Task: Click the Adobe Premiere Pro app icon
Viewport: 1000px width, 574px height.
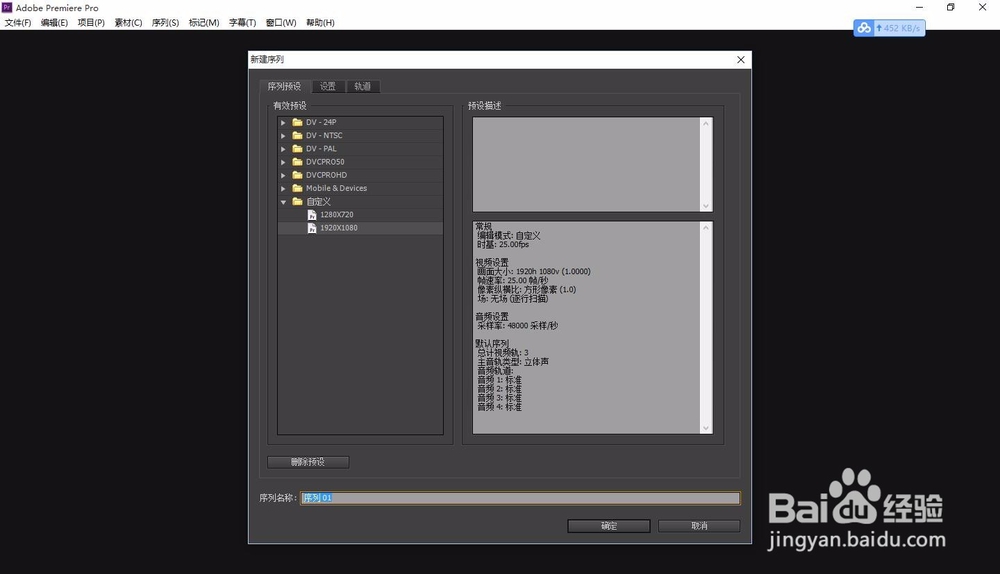Action: [7, 8]
